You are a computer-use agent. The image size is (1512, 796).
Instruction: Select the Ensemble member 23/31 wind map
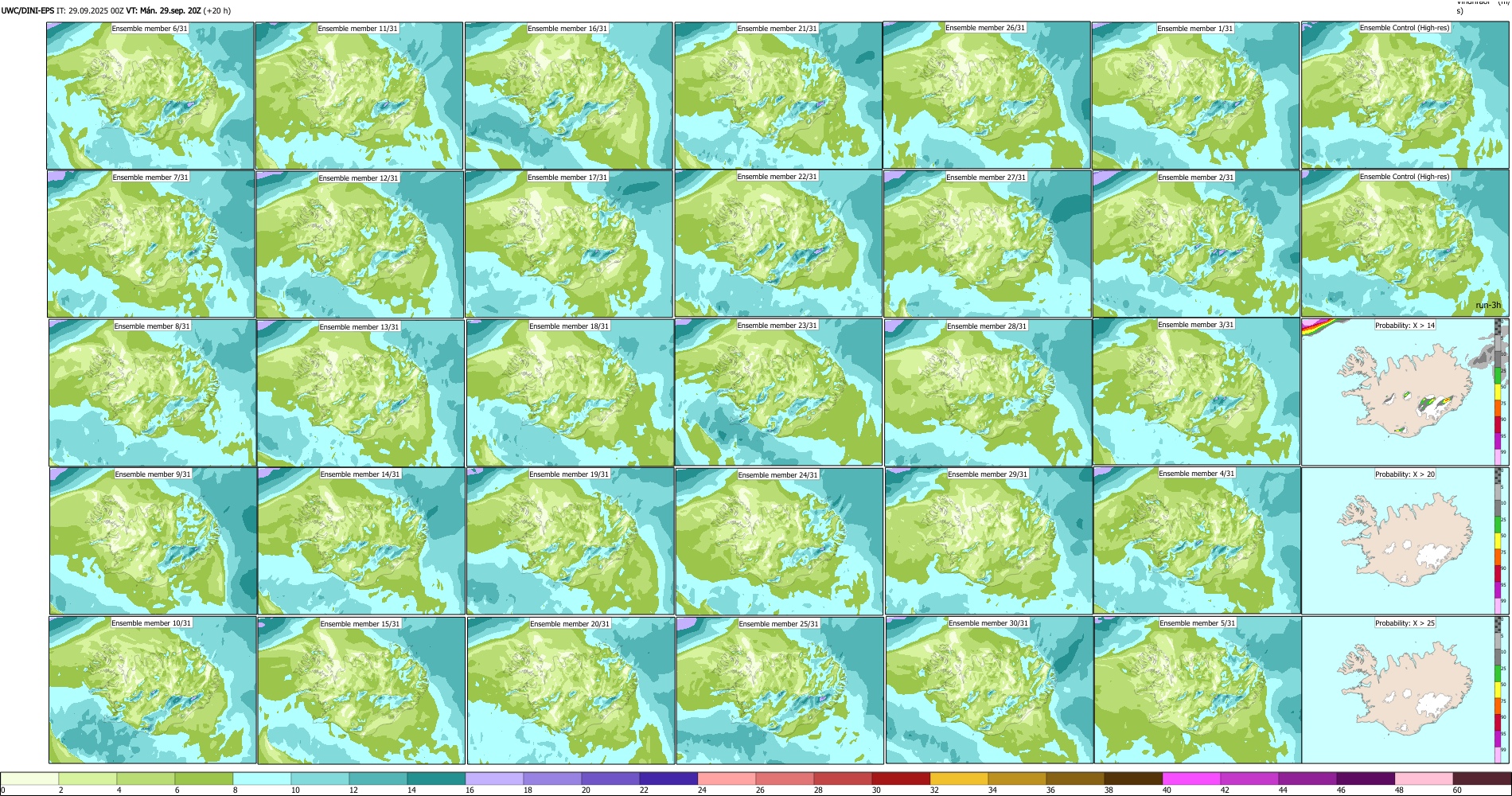pos(778,392)
